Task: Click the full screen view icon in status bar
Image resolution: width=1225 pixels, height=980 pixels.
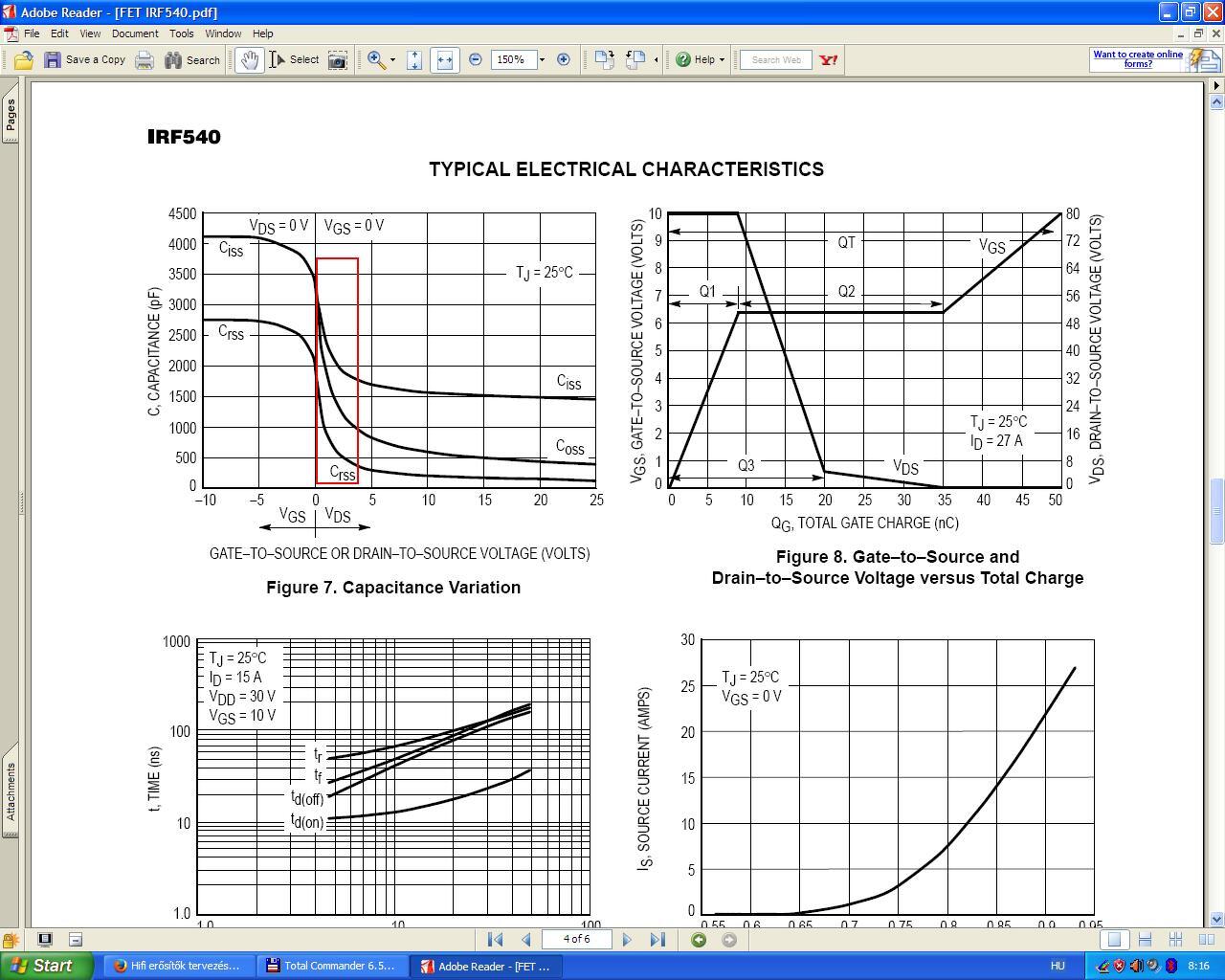Action: point(44,940)
